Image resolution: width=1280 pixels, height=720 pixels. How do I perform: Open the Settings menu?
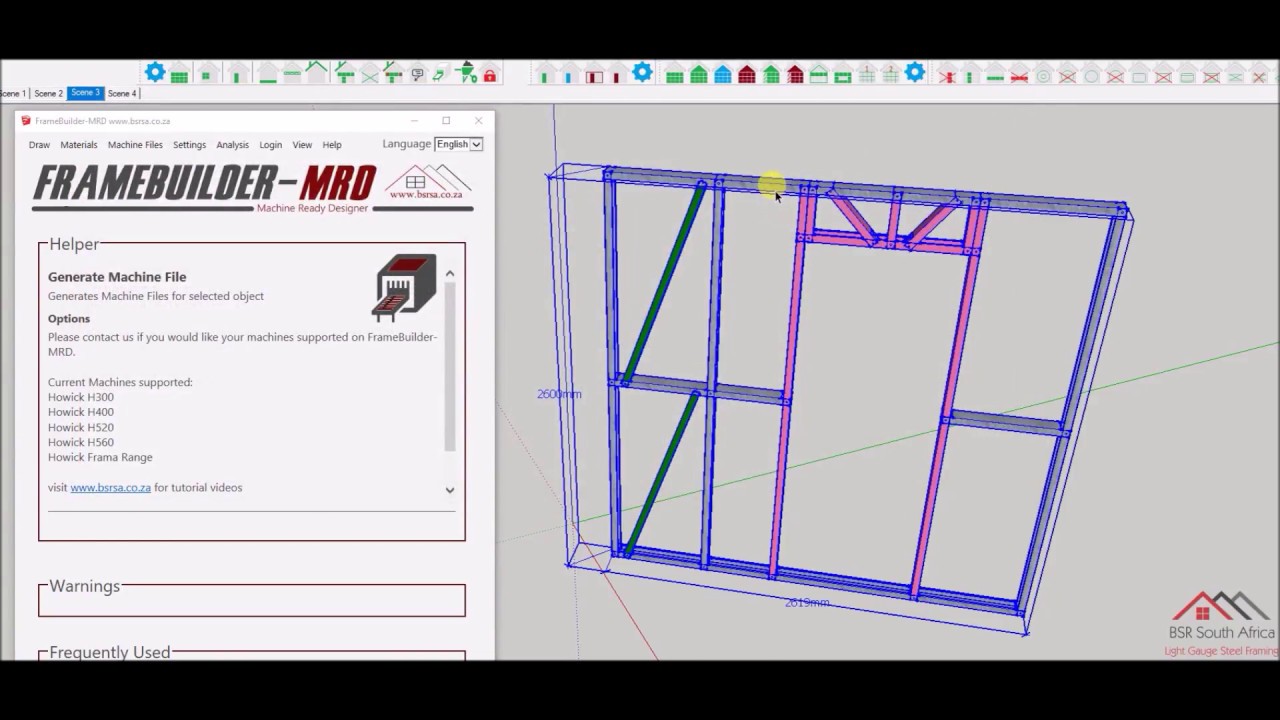point(189,145)
